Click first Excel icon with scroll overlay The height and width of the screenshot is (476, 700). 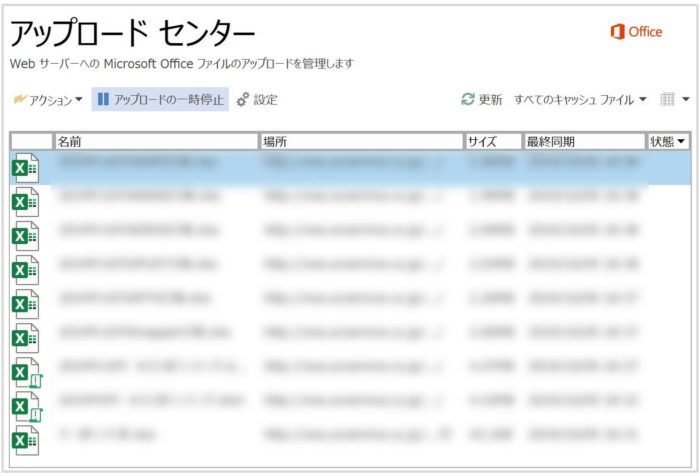click(x=27, y=372)
